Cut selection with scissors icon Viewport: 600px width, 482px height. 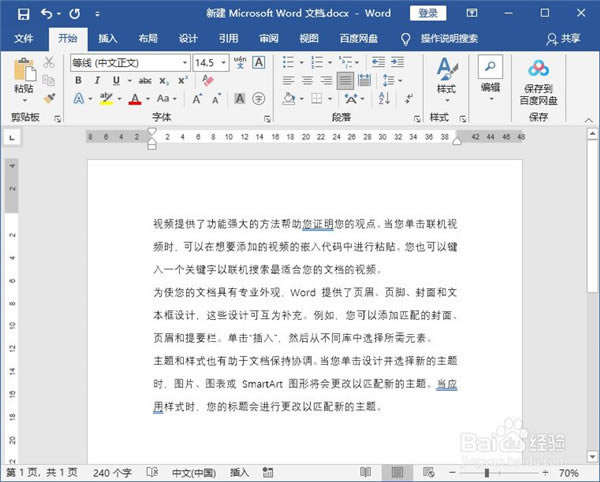pyautogui.click(x=49, y=62)
